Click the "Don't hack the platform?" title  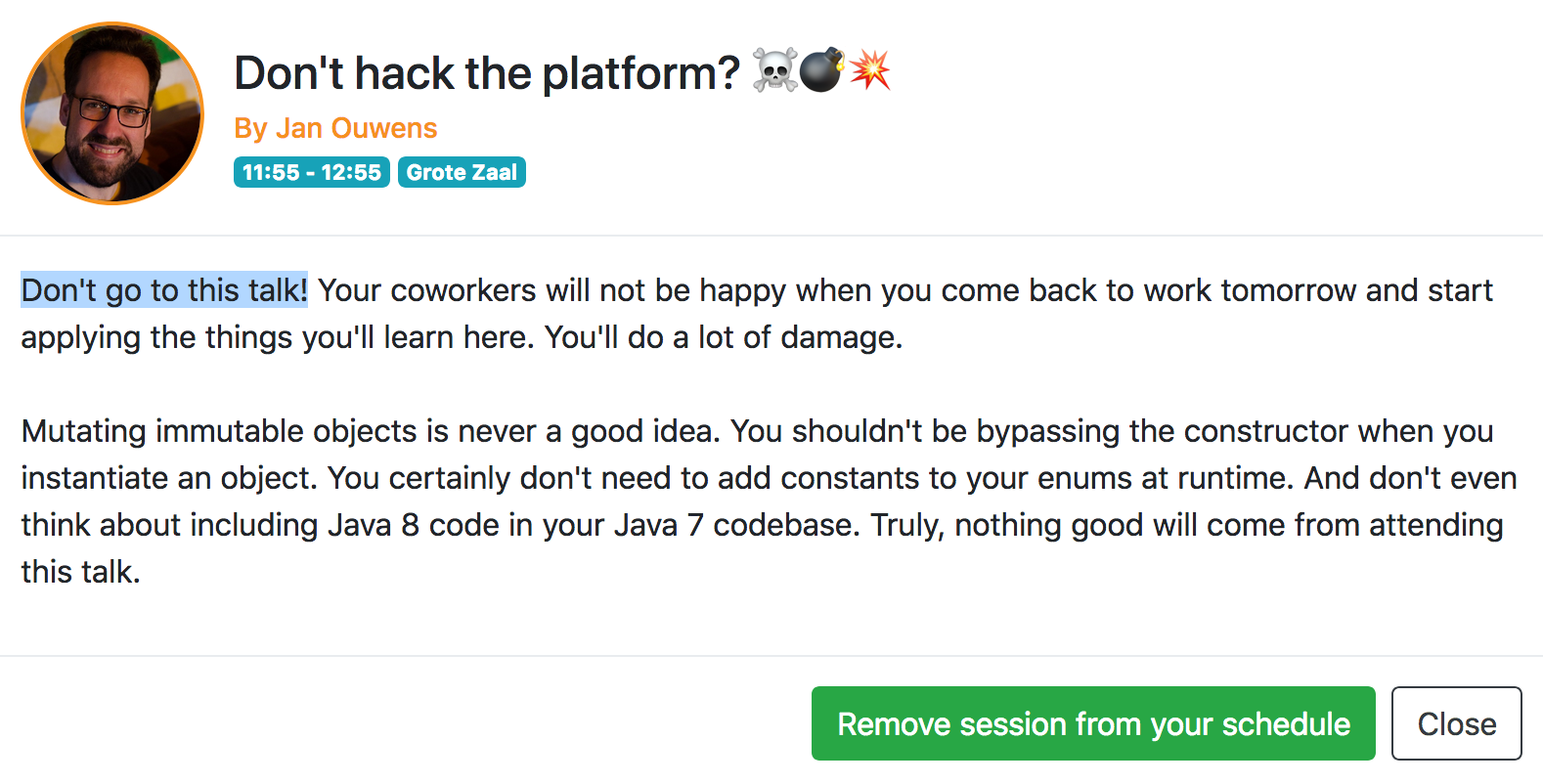coord(487,73)
